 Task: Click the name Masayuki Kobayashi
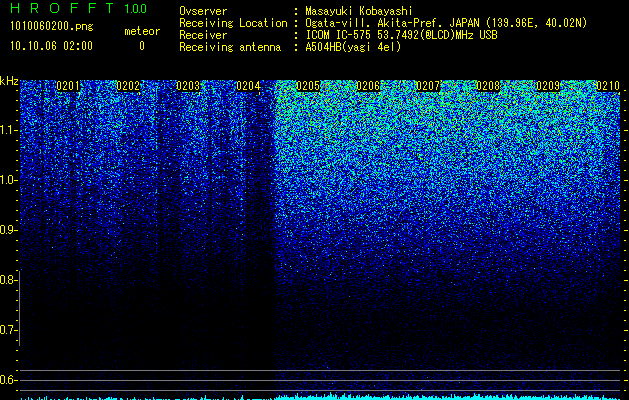[x=359, y=11]
